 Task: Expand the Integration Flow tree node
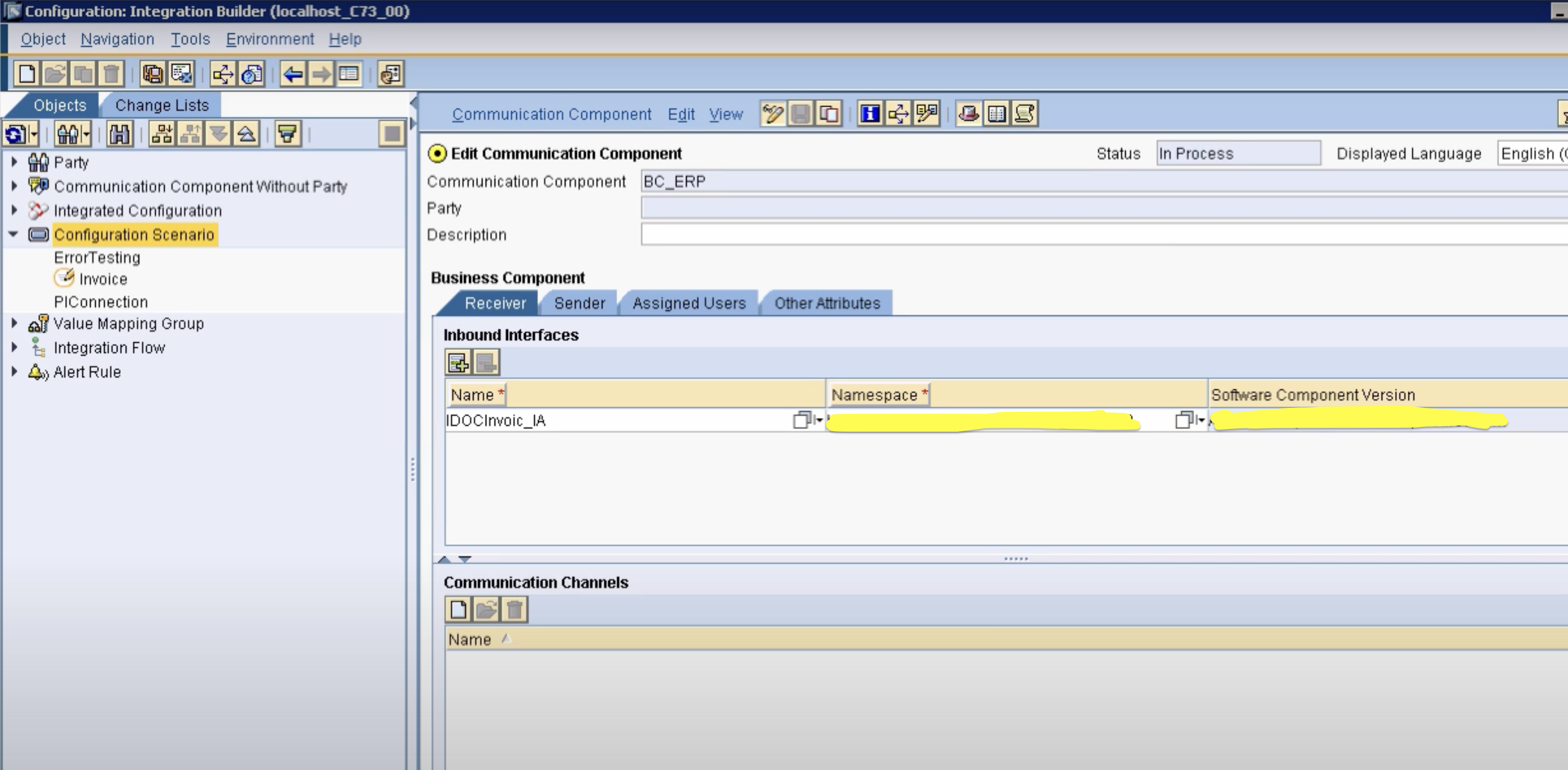click(x=14, y=348)
